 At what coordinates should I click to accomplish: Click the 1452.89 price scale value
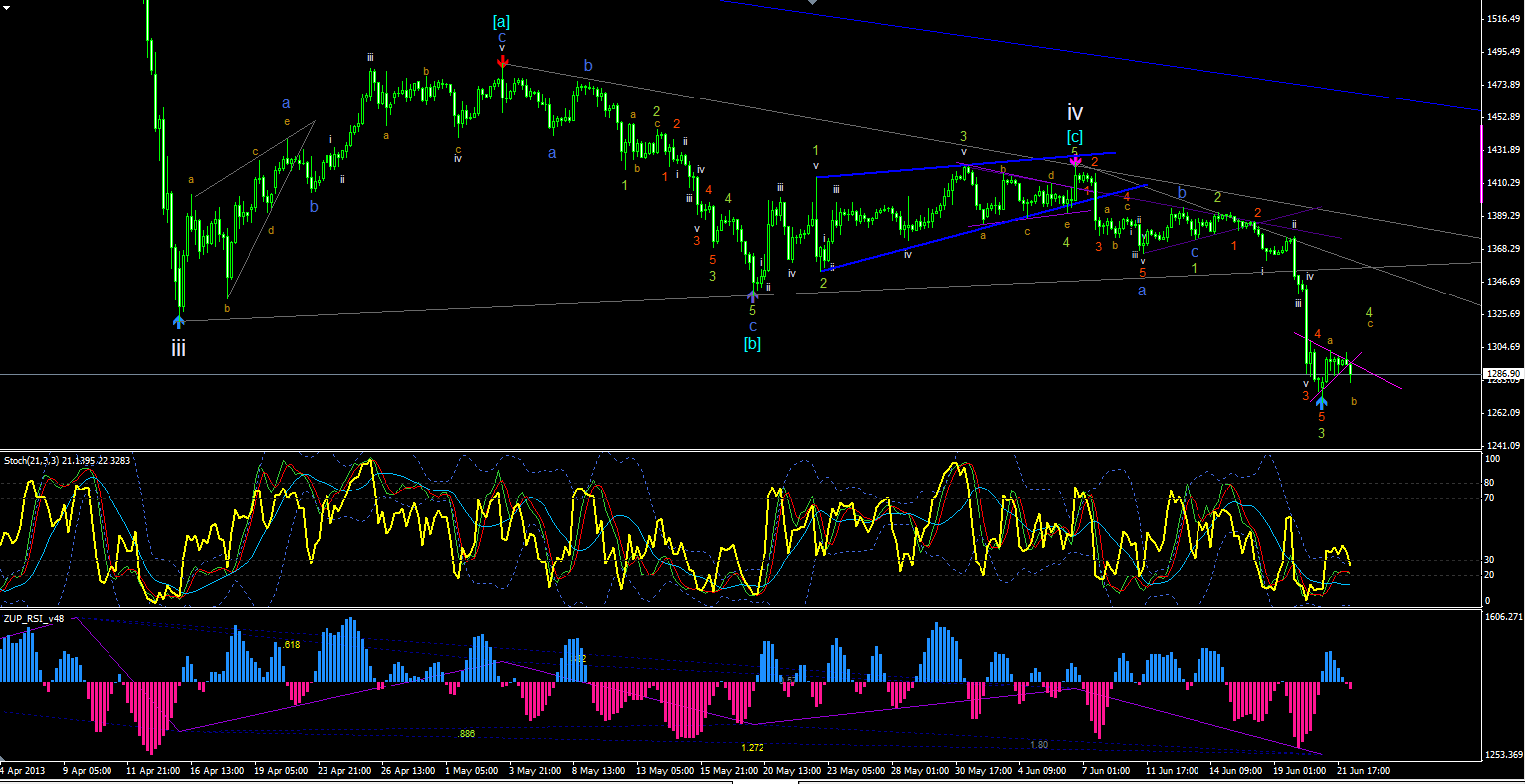(1501, 117)
